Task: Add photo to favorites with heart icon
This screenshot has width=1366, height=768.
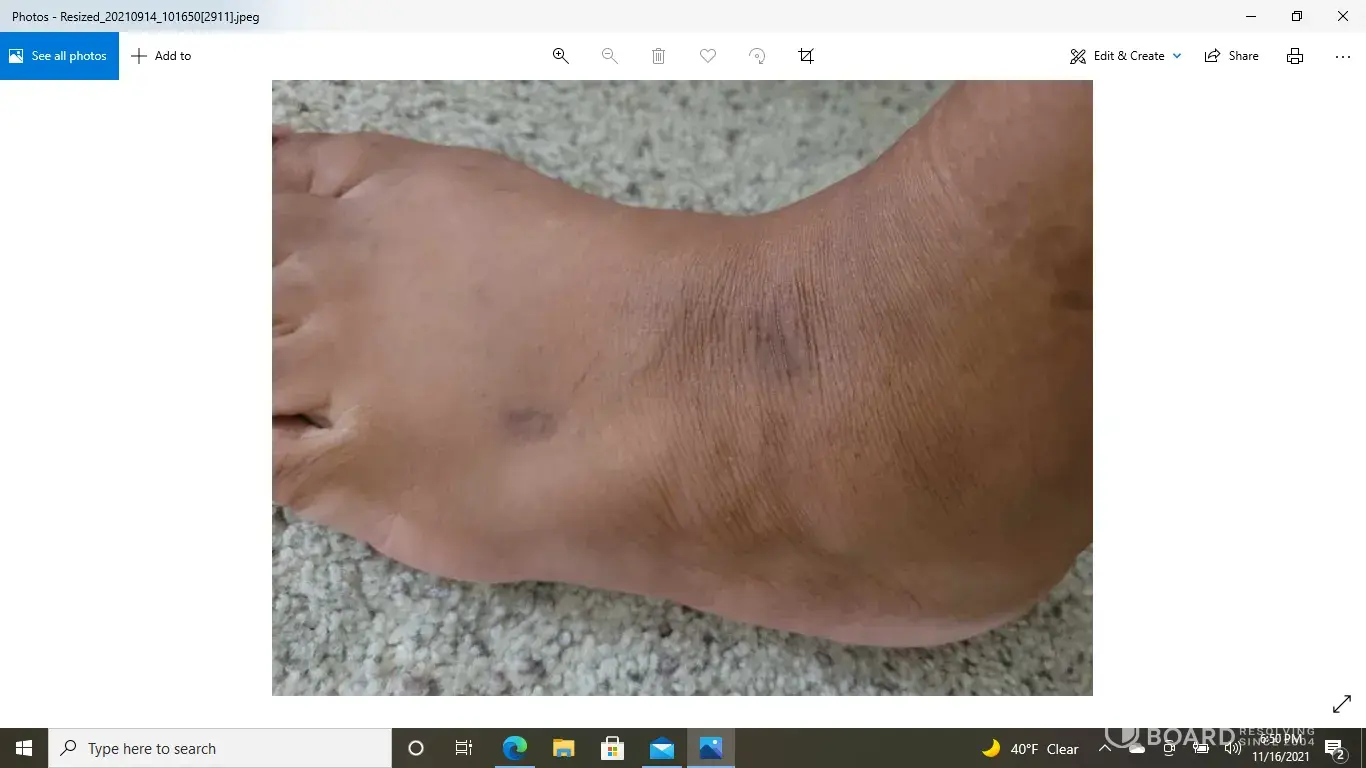Action: coord(708,56)
